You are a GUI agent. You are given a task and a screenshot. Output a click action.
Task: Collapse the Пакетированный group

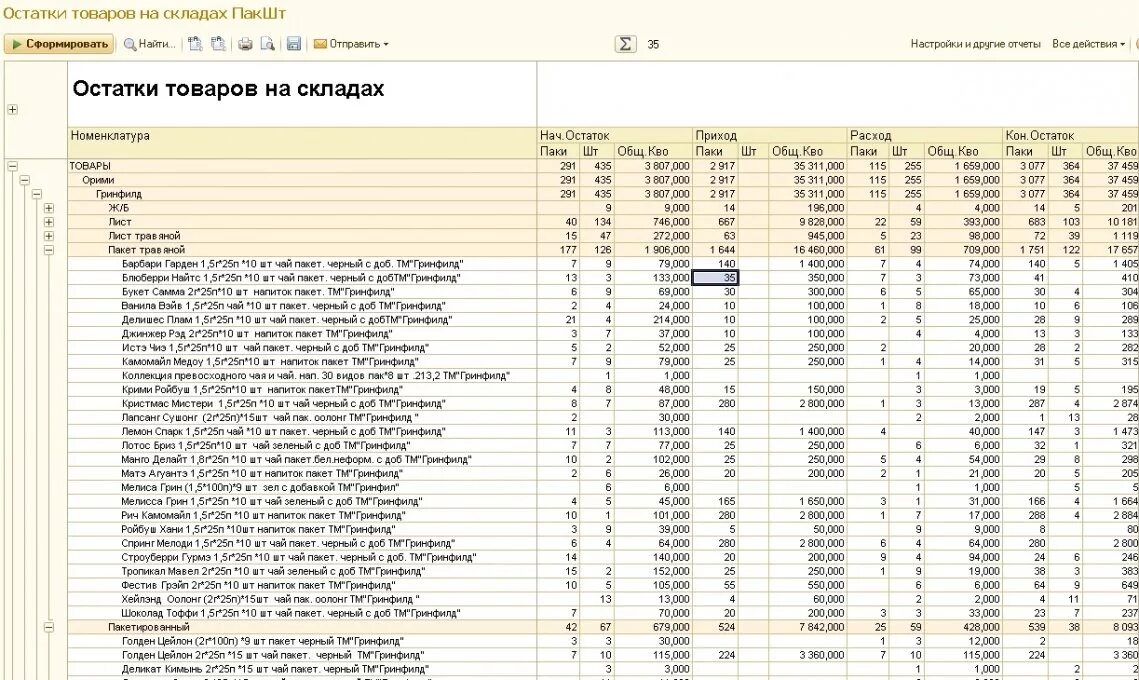click(49, 627)
